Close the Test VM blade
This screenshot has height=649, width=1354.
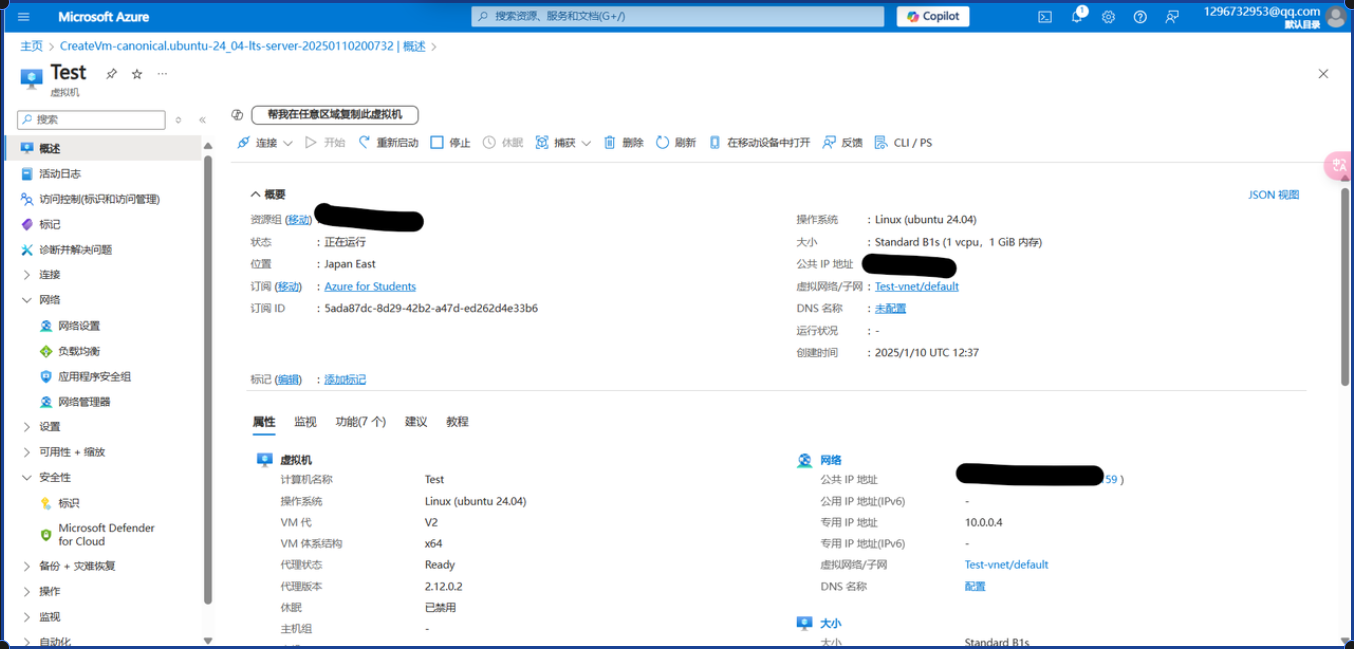(1323, 74)
